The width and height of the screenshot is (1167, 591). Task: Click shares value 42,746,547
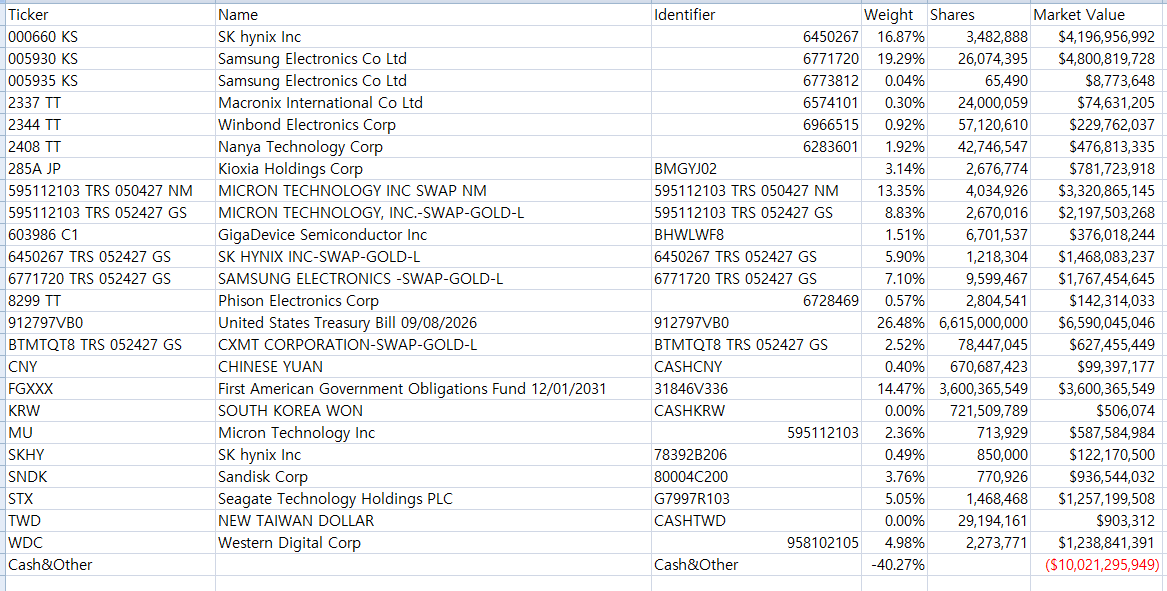click(x=979, y=147)
